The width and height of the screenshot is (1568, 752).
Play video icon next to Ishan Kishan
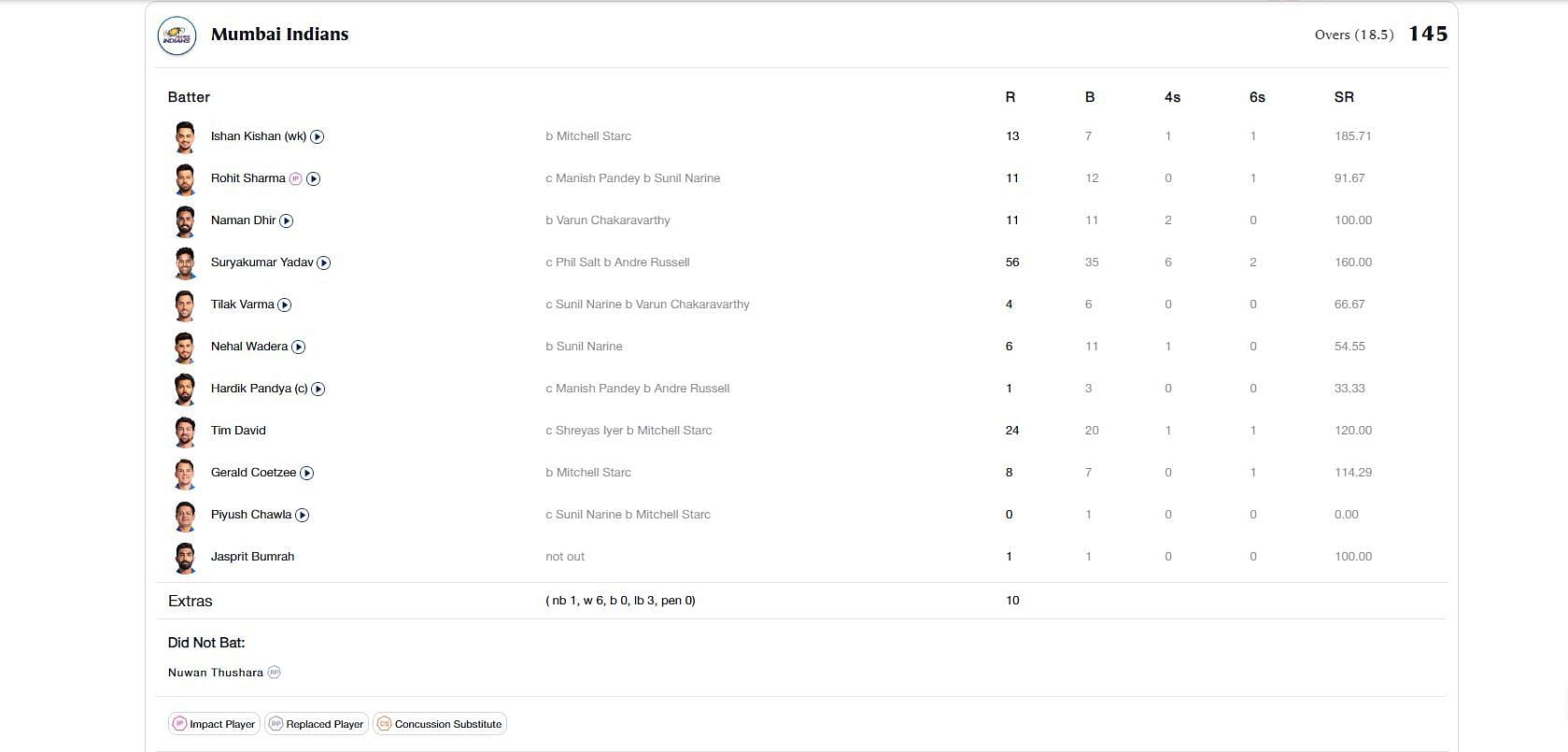(x=318, y=136)
